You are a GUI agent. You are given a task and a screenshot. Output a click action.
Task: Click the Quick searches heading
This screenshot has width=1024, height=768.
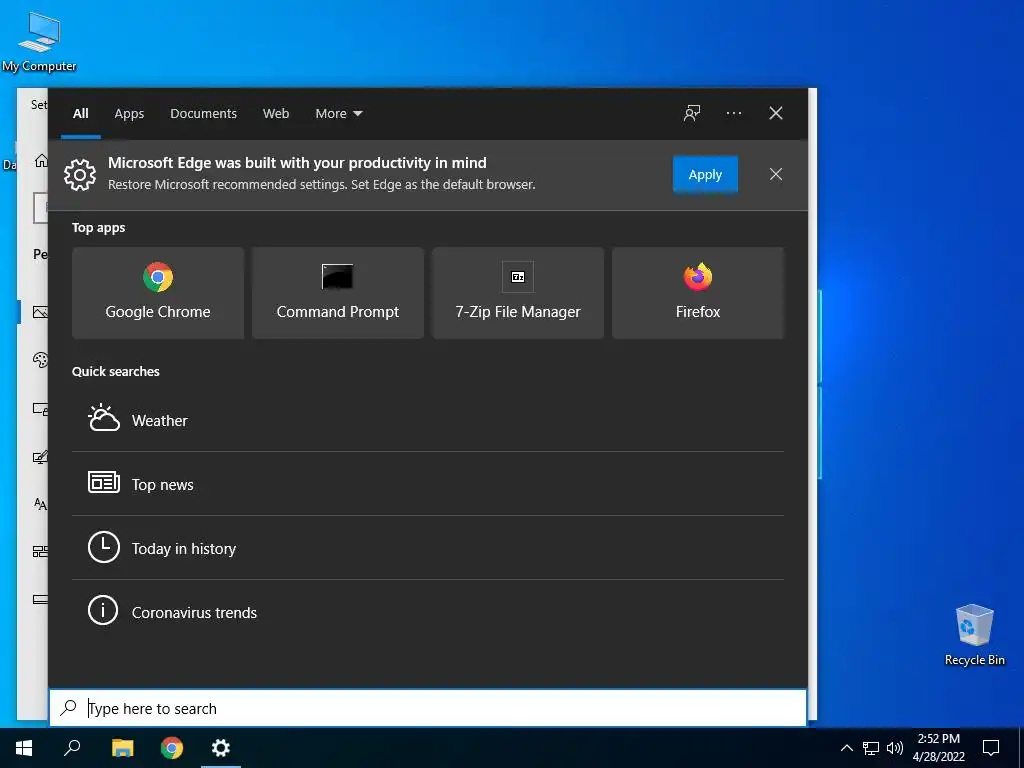(116, 371)
